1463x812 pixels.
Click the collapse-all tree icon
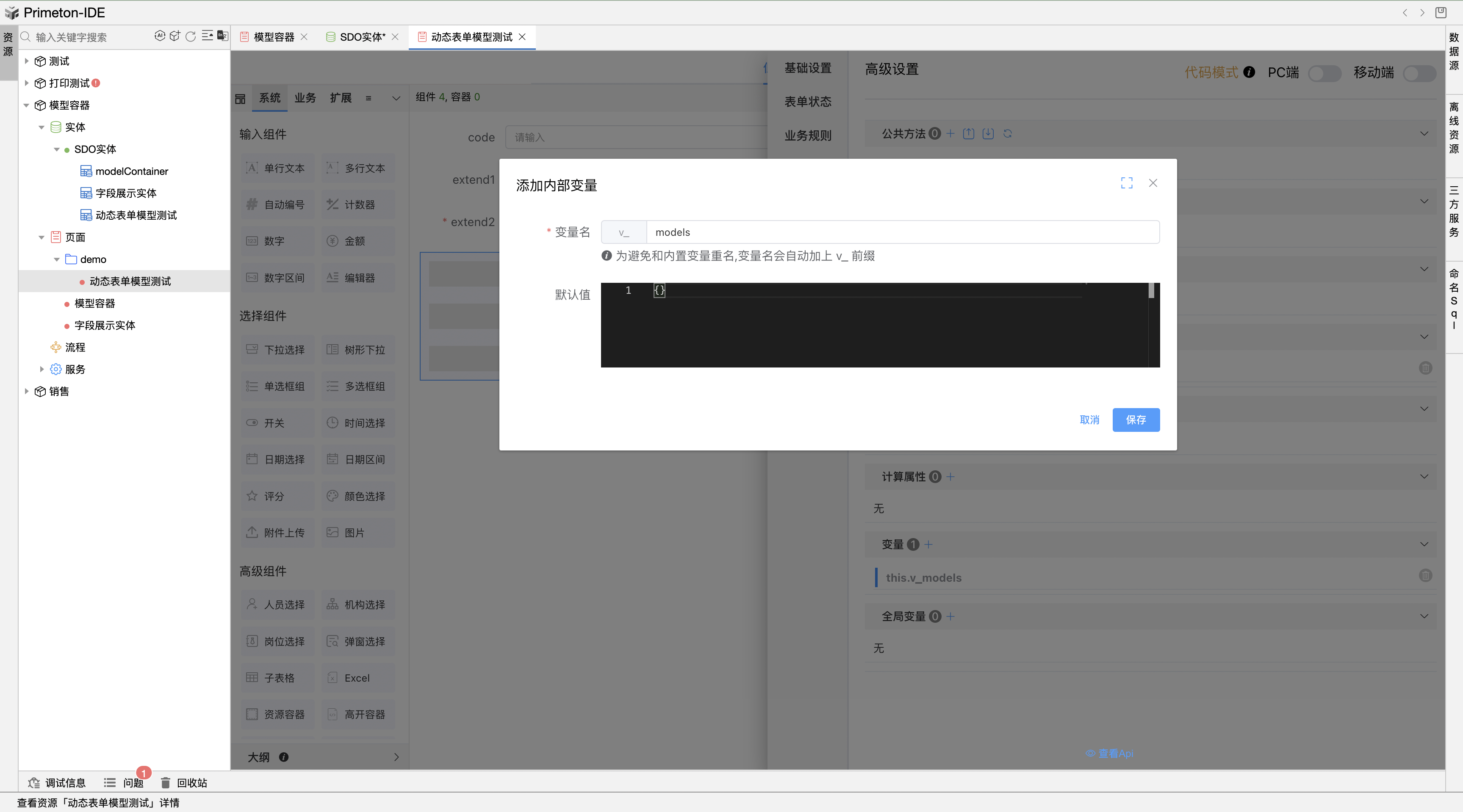pos(207,36)
